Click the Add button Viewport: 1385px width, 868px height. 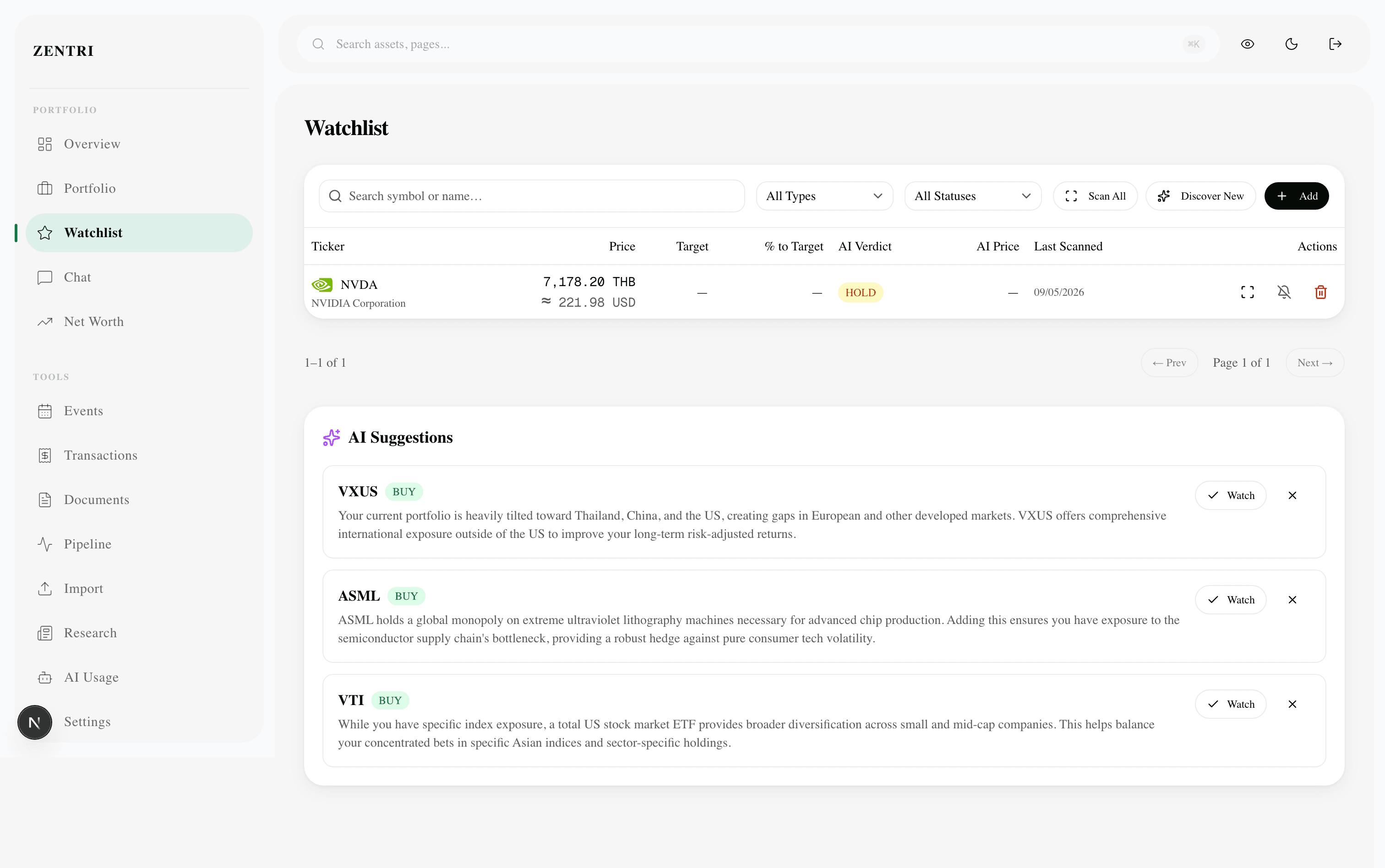pos(1297,196)
